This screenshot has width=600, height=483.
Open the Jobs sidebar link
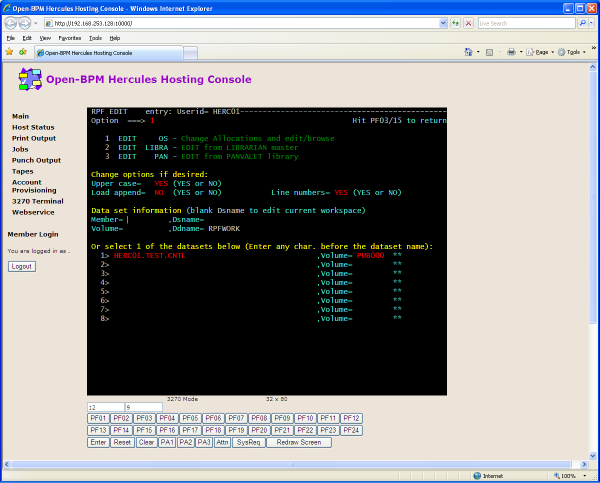pyautogui.click(x=20, y=149)
